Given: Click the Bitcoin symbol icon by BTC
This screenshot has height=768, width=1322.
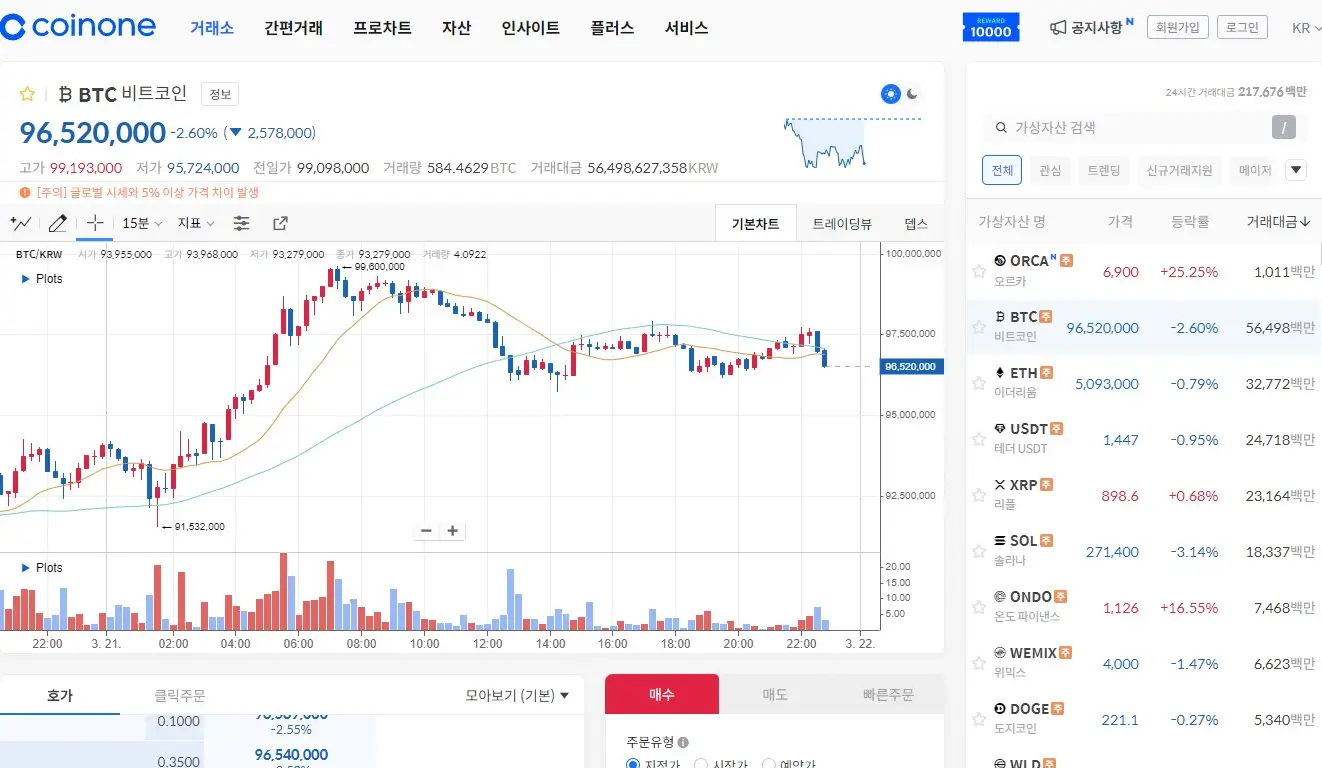Looking at the screenshot, I should click(65, 94).
